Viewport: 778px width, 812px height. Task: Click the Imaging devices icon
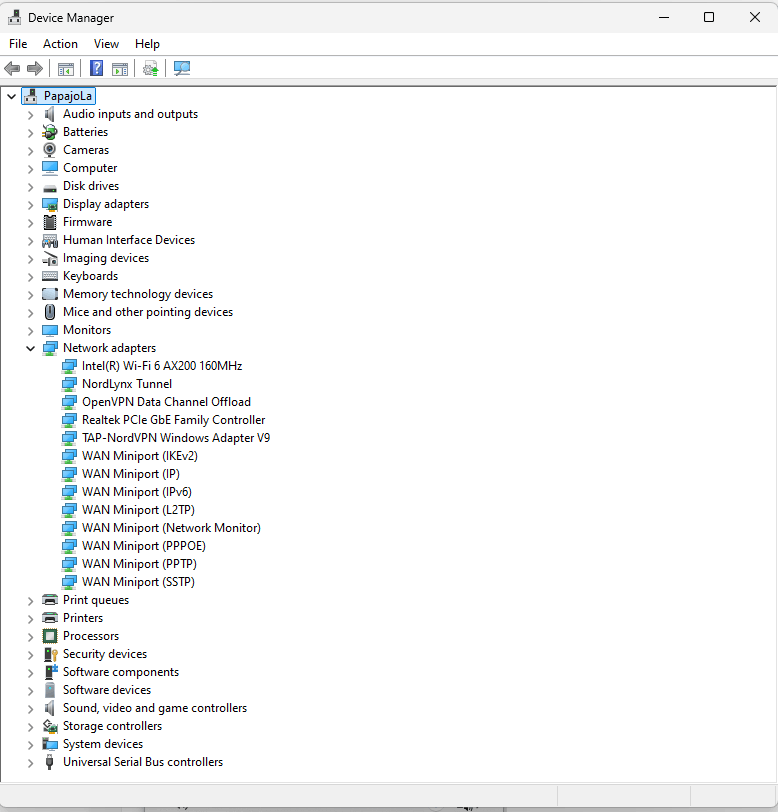pyautogui.click(x=50, y=258)
